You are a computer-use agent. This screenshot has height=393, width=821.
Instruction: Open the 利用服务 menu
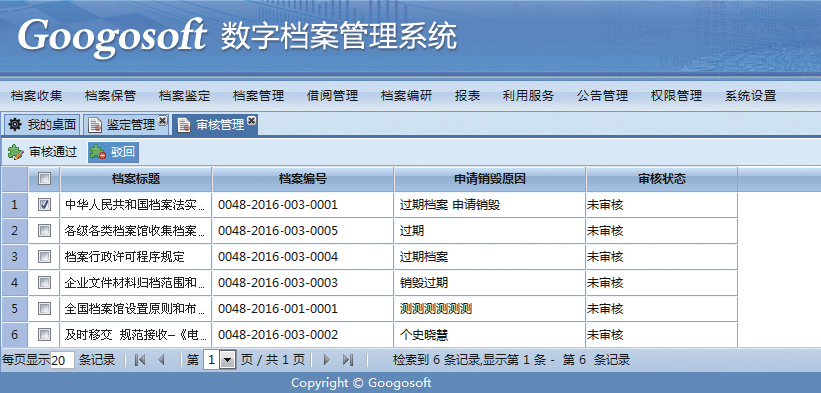(528, 96)
